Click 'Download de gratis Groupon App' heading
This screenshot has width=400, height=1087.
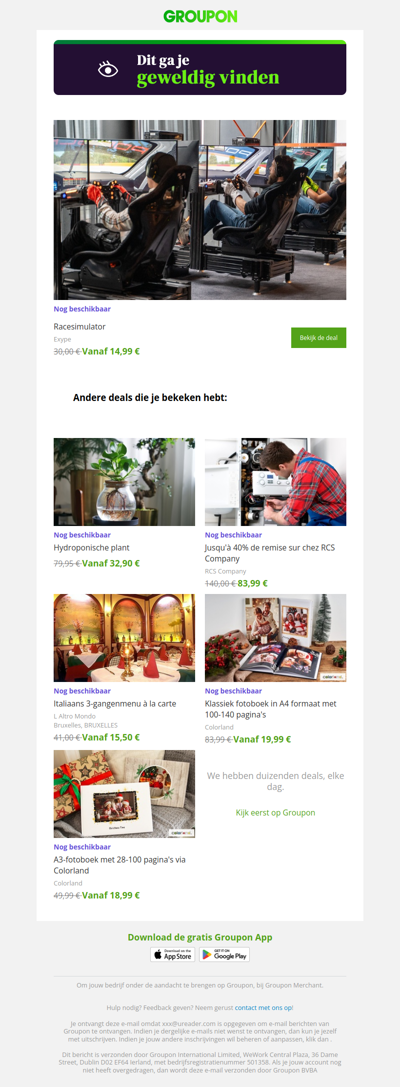tap(200, 937)
